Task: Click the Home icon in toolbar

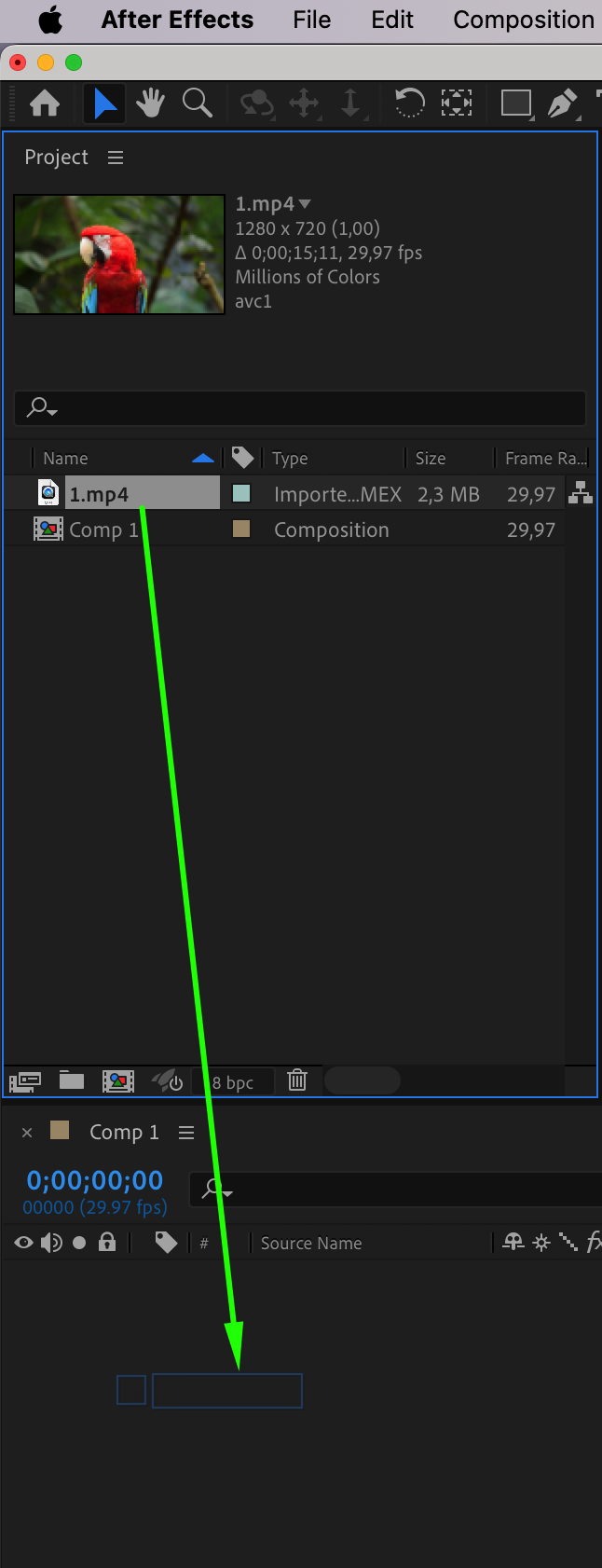Action: (45, 103)
